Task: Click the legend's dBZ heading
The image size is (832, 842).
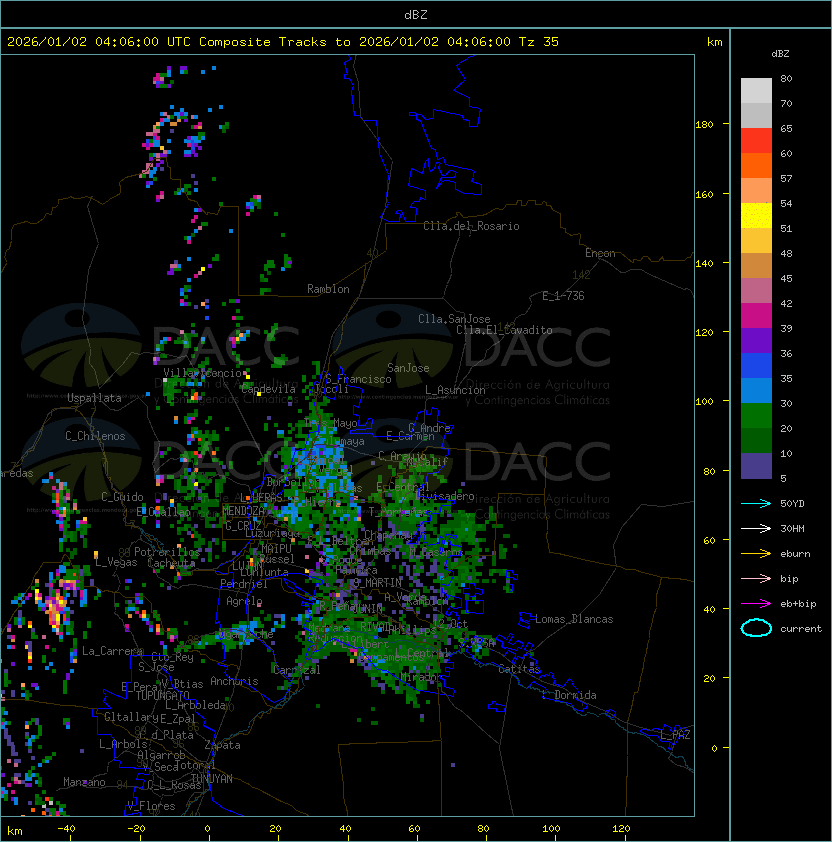Action: tap(780, 53)
